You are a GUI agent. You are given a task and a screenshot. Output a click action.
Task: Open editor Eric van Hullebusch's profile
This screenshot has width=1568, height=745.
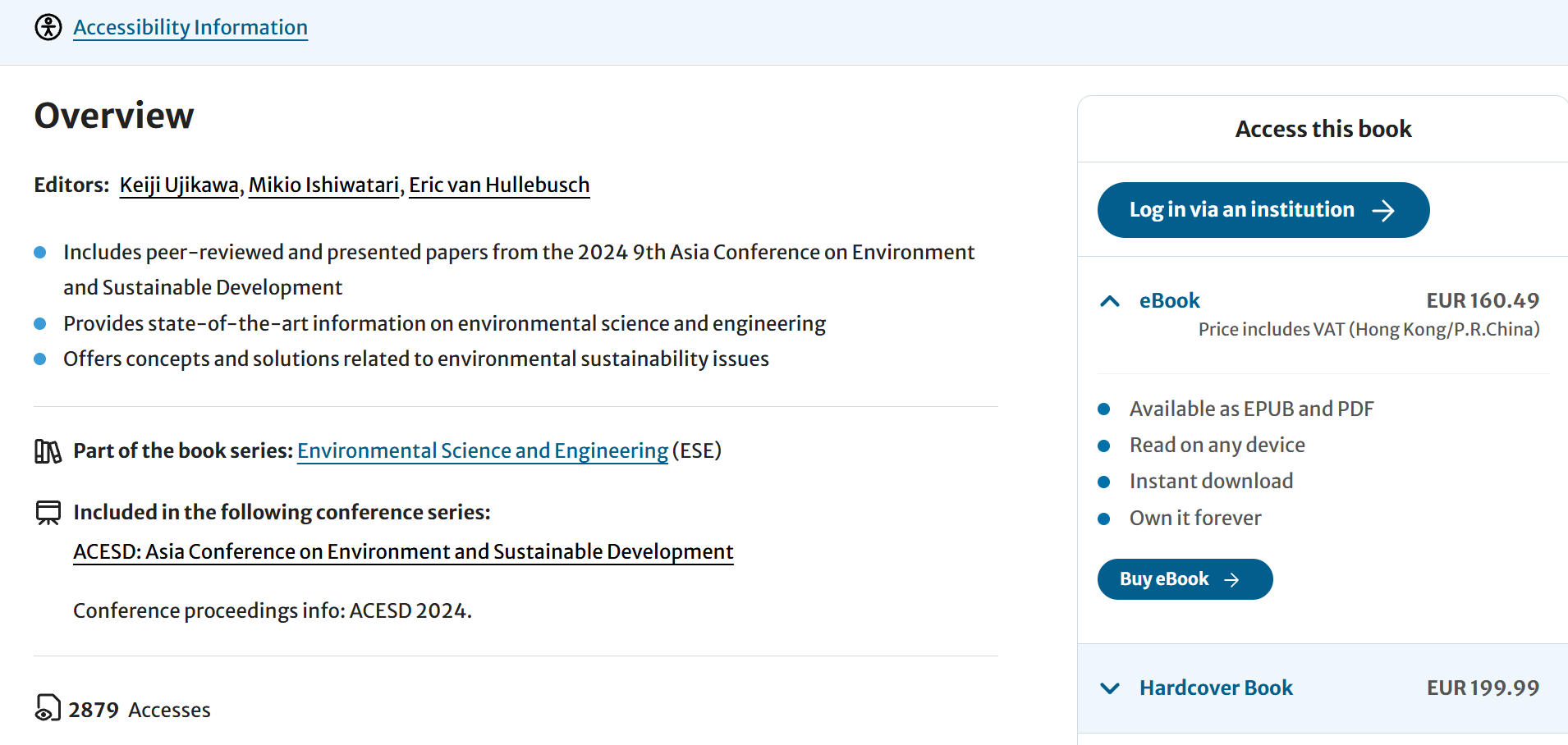click(499, 185)
